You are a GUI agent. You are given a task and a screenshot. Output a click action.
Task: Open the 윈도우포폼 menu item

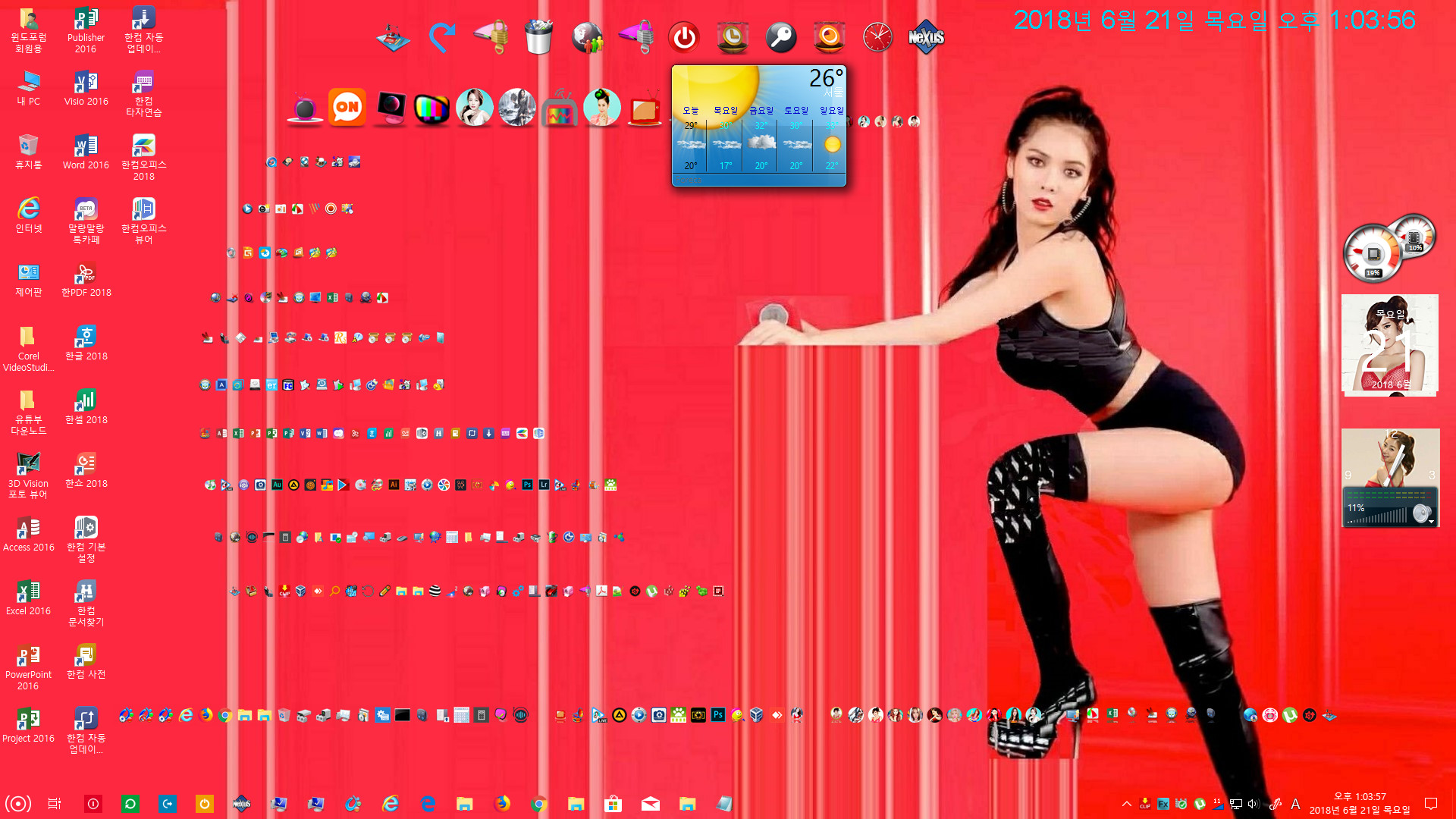tap(27, 27)
